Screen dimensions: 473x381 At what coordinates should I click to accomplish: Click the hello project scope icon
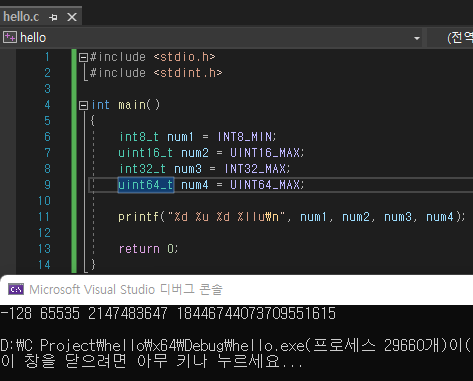pos(10,37)
